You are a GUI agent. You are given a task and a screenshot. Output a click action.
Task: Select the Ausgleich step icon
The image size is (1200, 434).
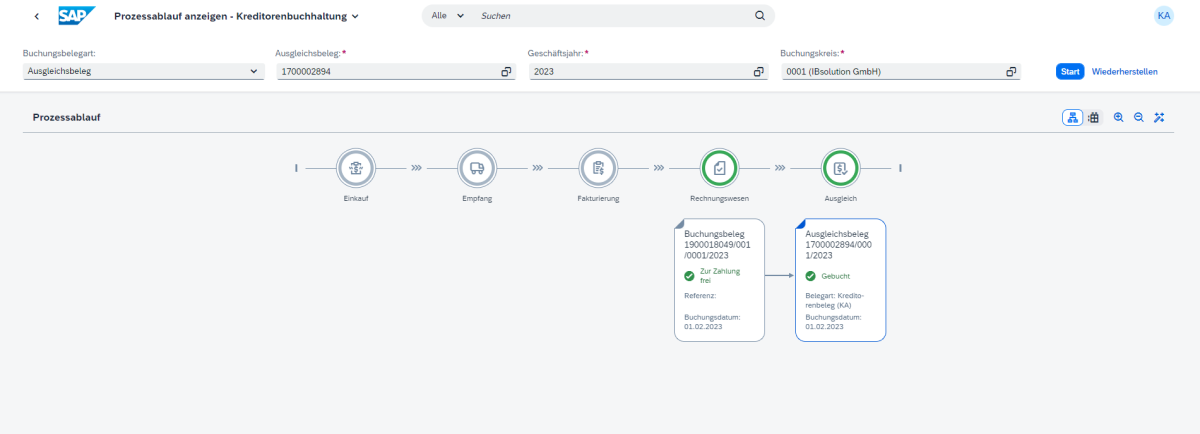(x=840, y=168)
